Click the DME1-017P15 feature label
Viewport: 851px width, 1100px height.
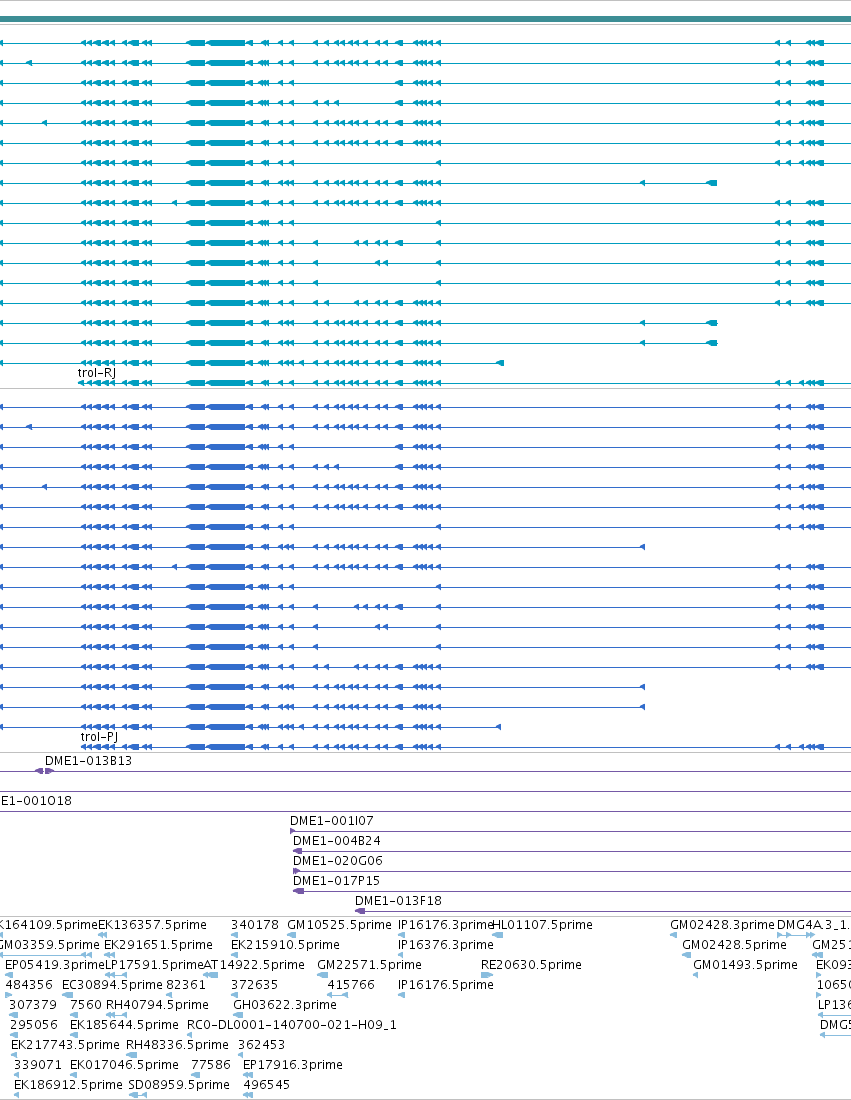pyautogui.click(x=336, y=880)
